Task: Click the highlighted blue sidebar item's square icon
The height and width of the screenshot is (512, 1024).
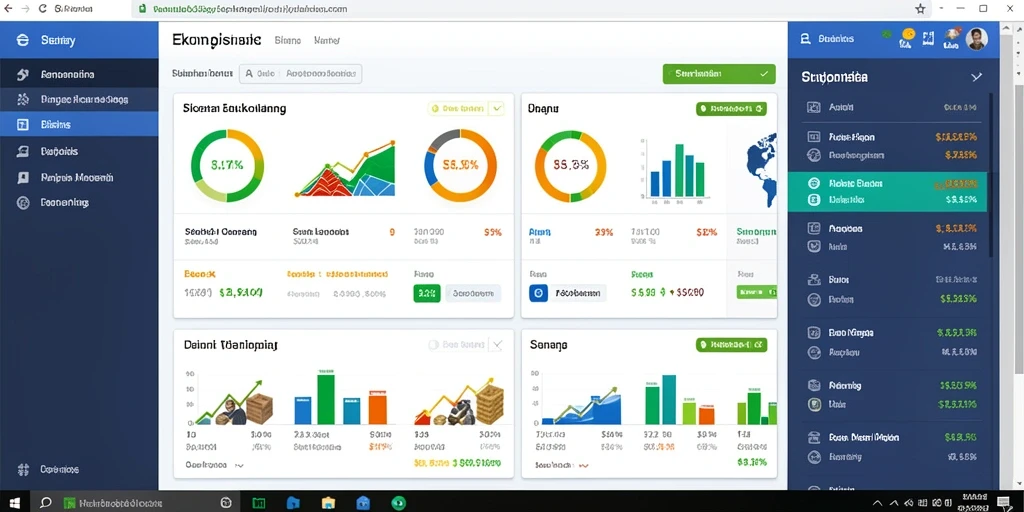Action: coord(23,124)
